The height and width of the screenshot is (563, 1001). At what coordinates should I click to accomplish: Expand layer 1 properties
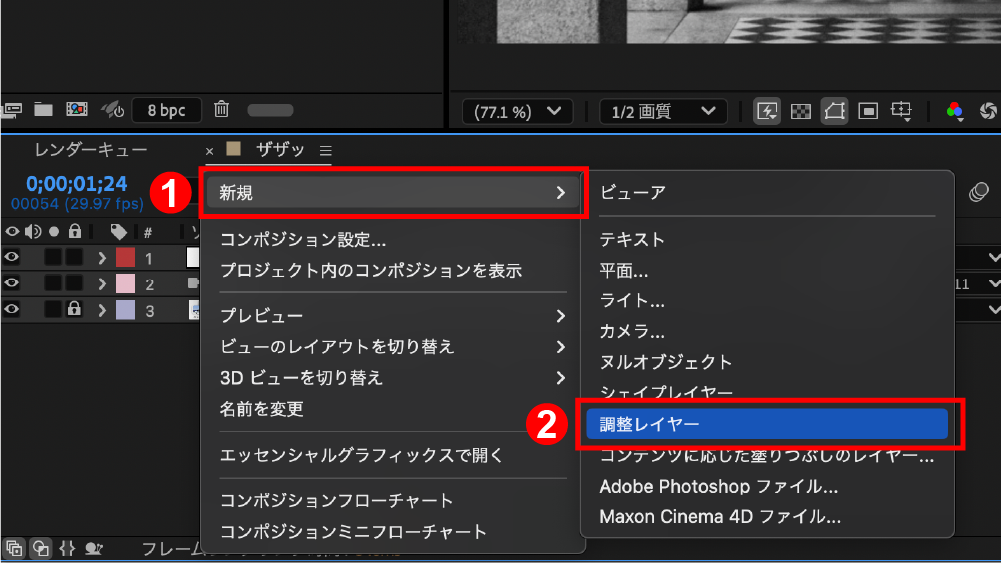102,258
